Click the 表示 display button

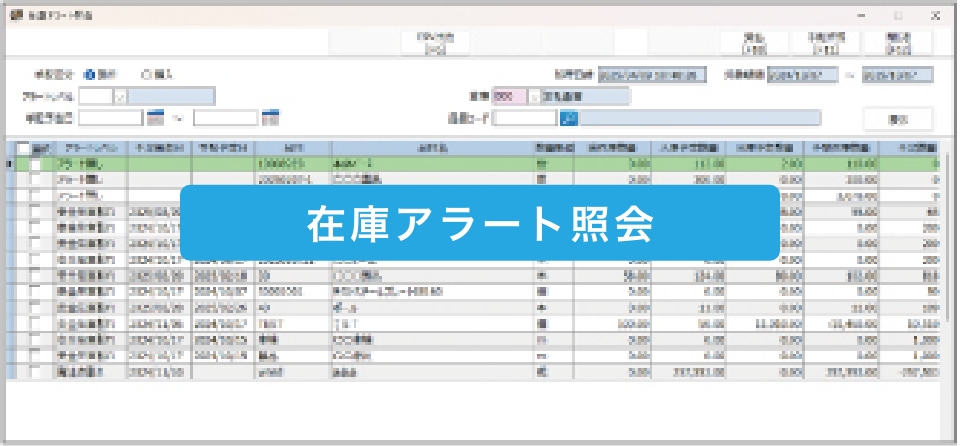point(897,118)
